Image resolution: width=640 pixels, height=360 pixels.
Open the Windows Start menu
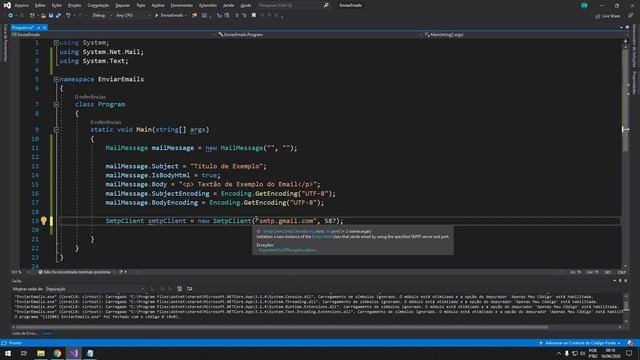(8, 353)
